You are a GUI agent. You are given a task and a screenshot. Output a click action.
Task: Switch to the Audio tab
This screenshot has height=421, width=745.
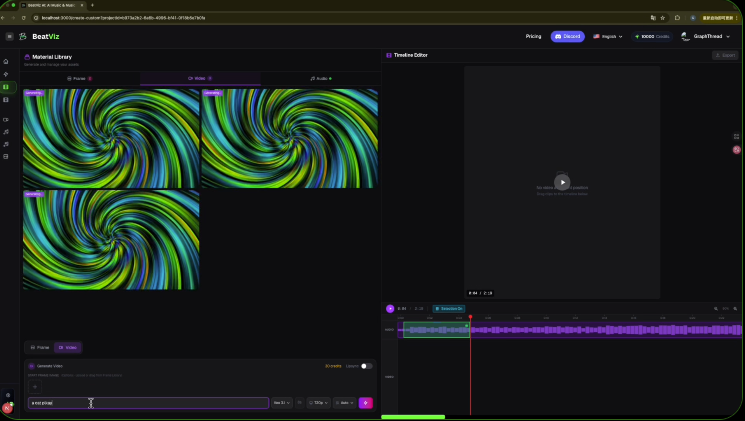[322, 78]
